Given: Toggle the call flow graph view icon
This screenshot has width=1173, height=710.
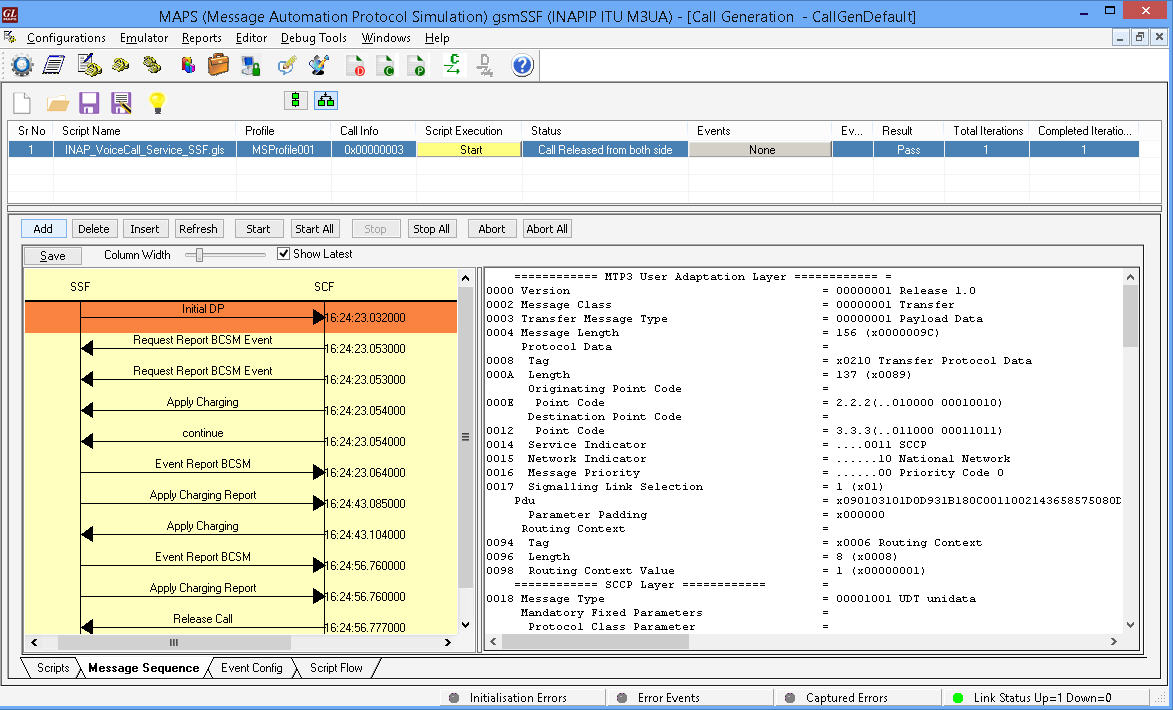Looking at the screenshot, I should tap(326, 100).
